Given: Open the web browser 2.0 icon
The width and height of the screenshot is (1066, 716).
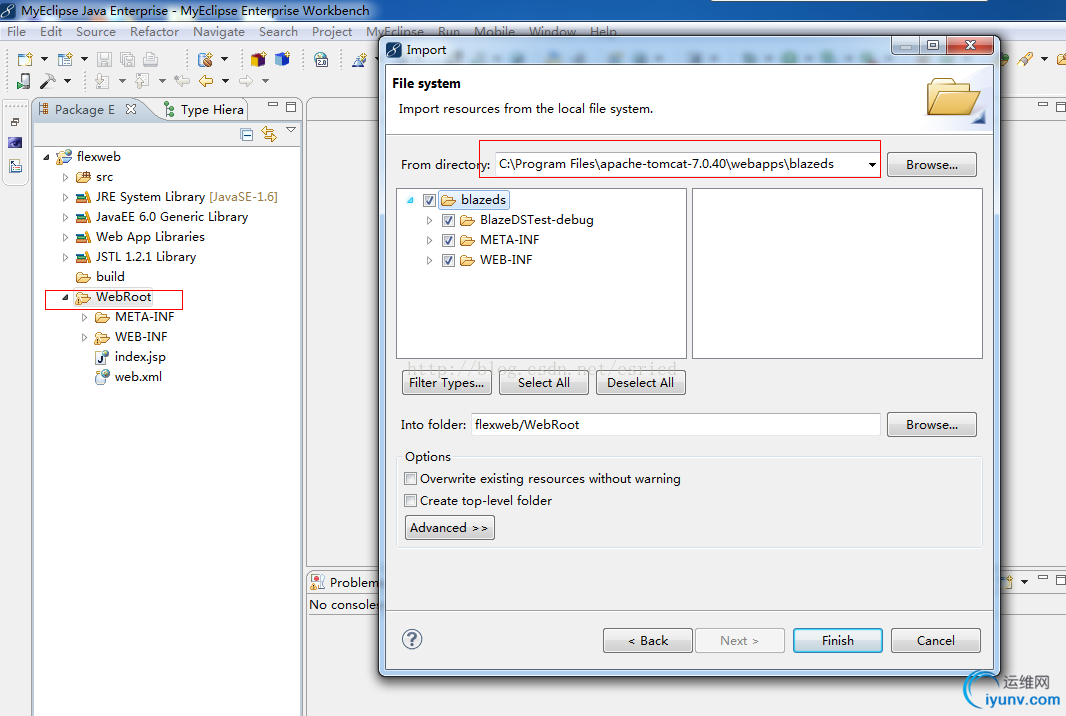Looking at the screenshot, I should 321,59.
